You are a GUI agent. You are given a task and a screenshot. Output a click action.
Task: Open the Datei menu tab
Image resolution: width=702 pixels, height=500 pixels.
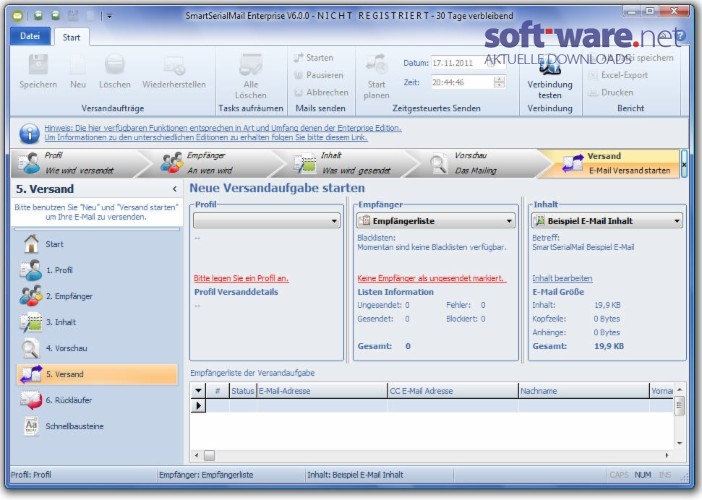click(30, 36)
